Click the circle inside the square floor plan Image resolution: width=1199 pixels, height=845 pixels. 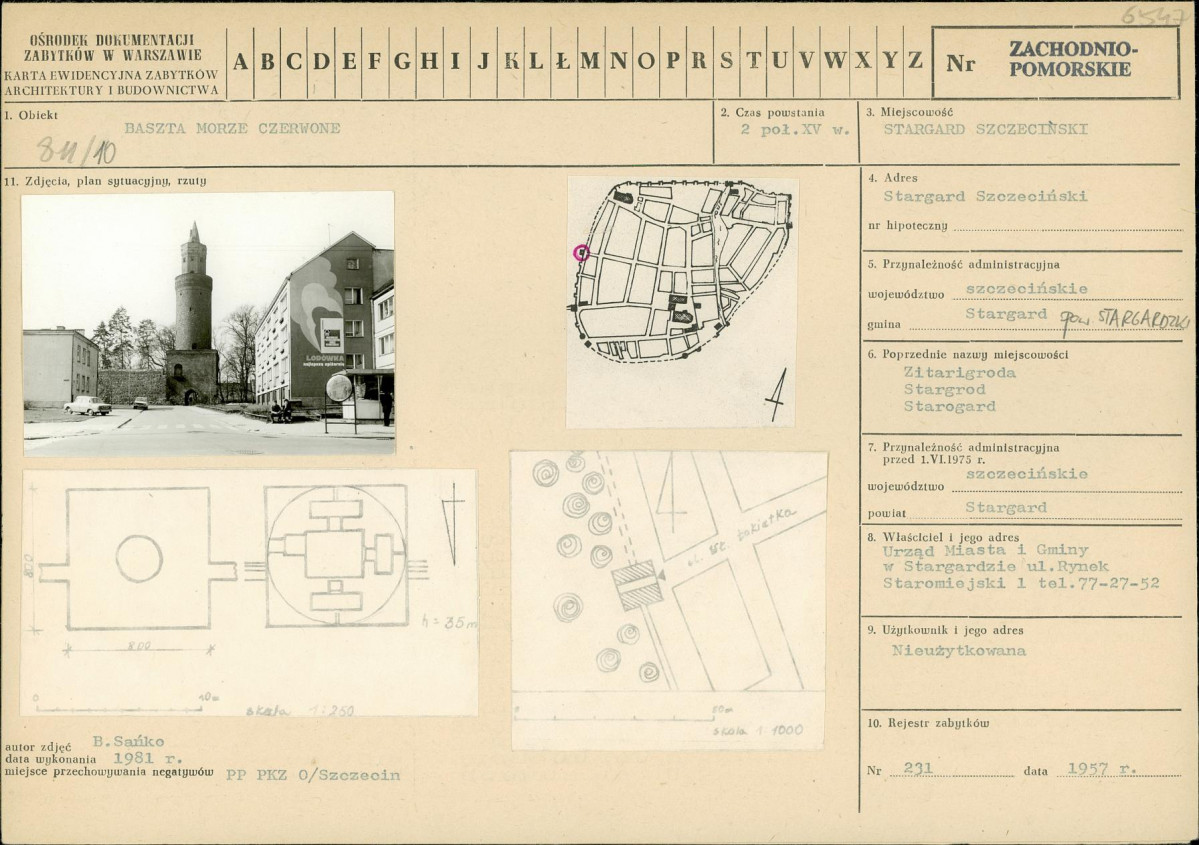tap(139, 558)
